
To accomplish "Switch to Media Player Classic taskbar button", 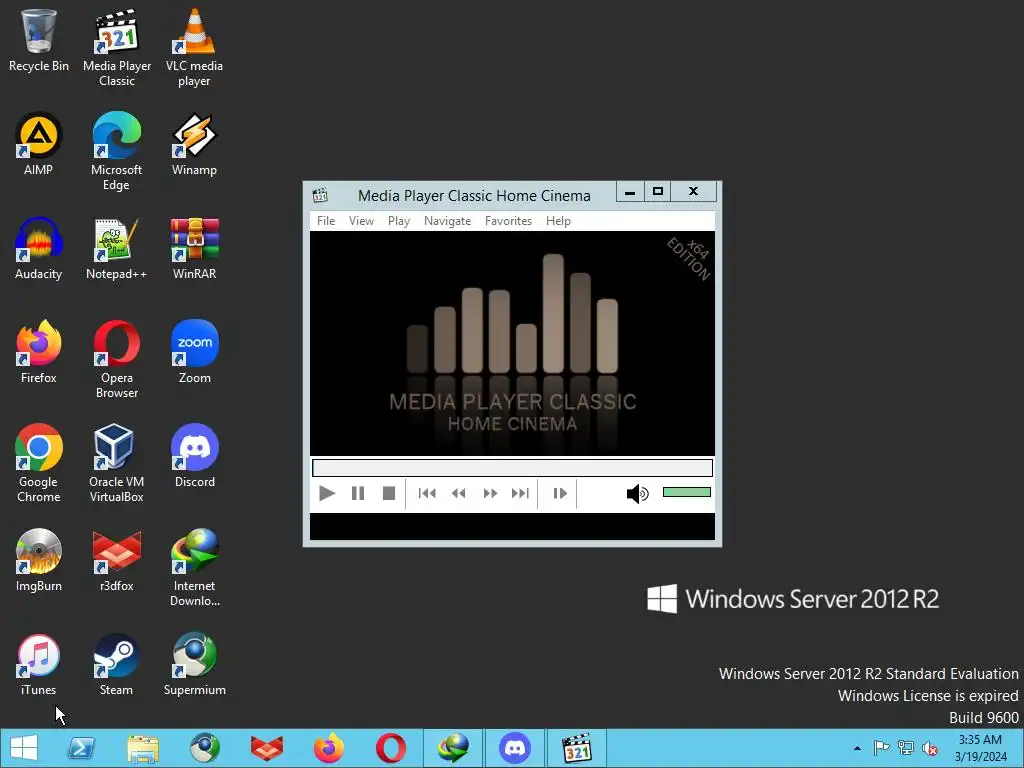I will point(577,748).
